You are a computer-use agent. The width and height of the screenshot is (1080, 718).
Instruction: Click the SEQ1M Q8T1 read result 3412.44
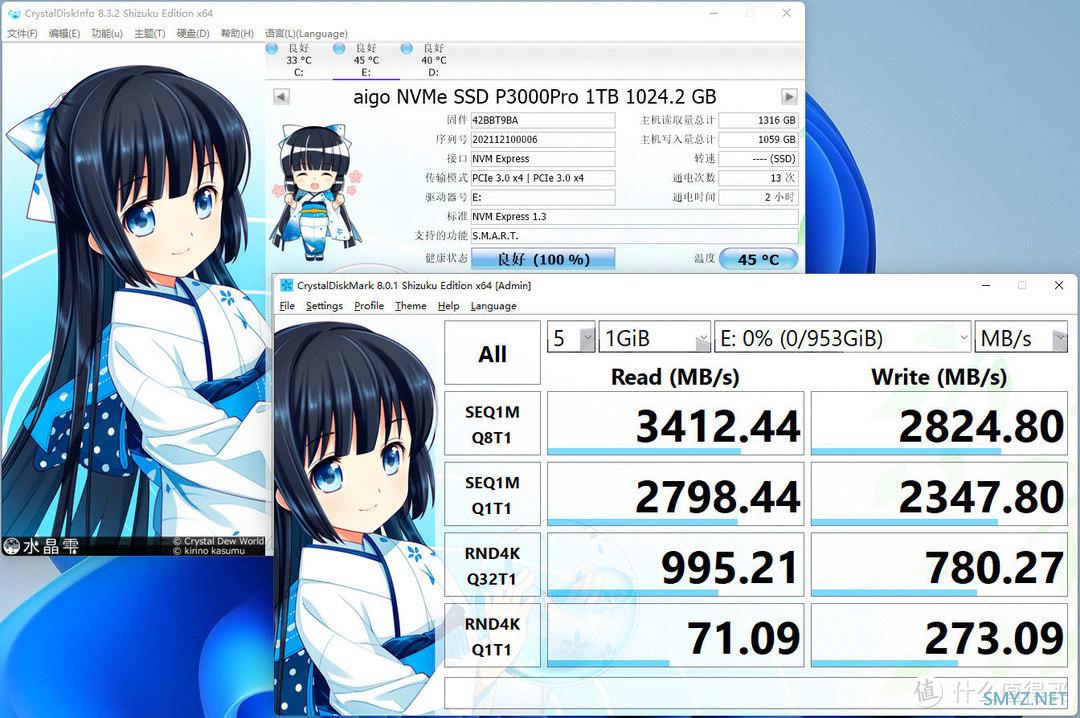click(676, 424)
